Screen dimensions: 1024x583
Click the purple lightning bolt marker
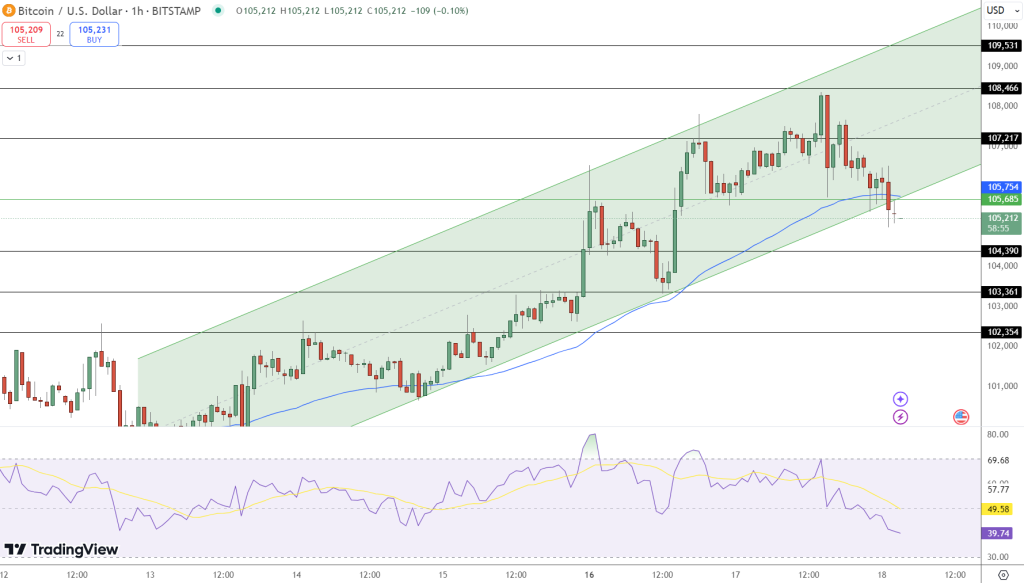tap(901, 417)
